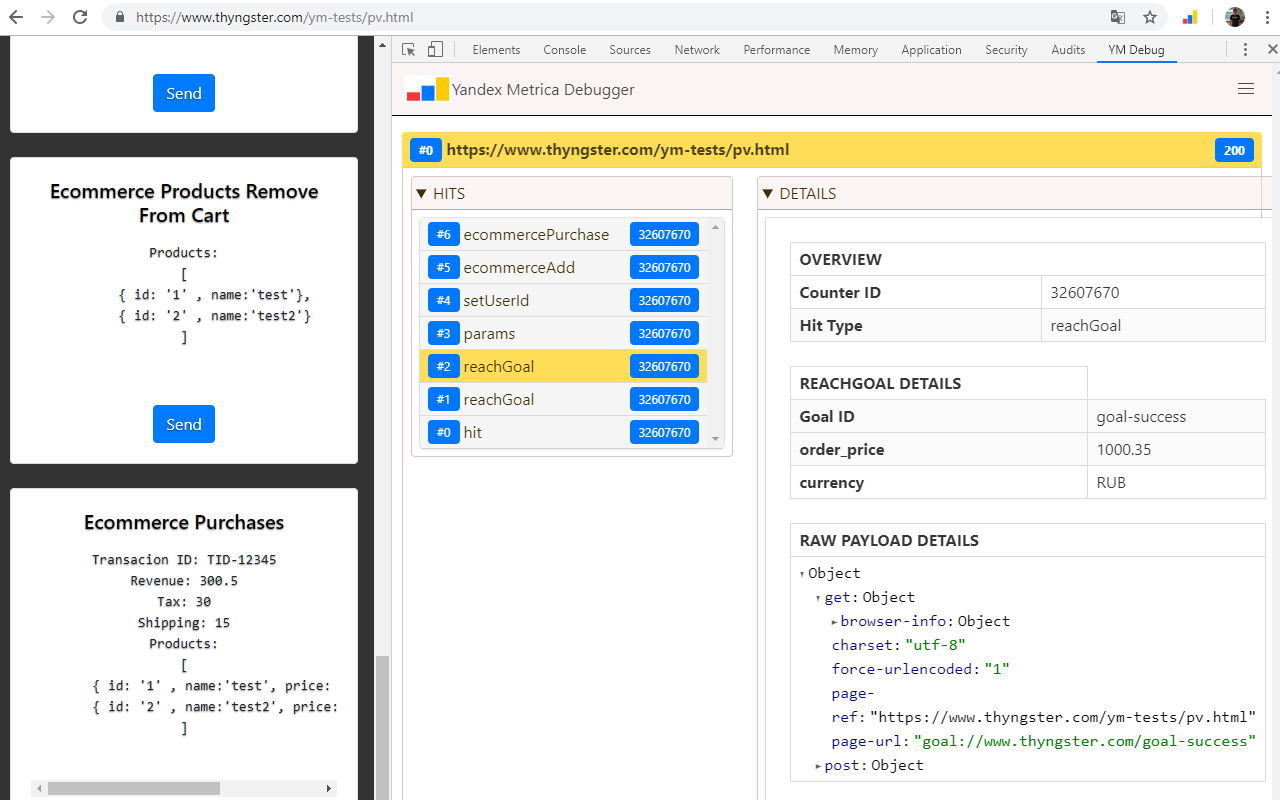The image size is (1280, 800).
Task: Click the Yandex Metrica Debugger logo
Action: pos(427,89)
